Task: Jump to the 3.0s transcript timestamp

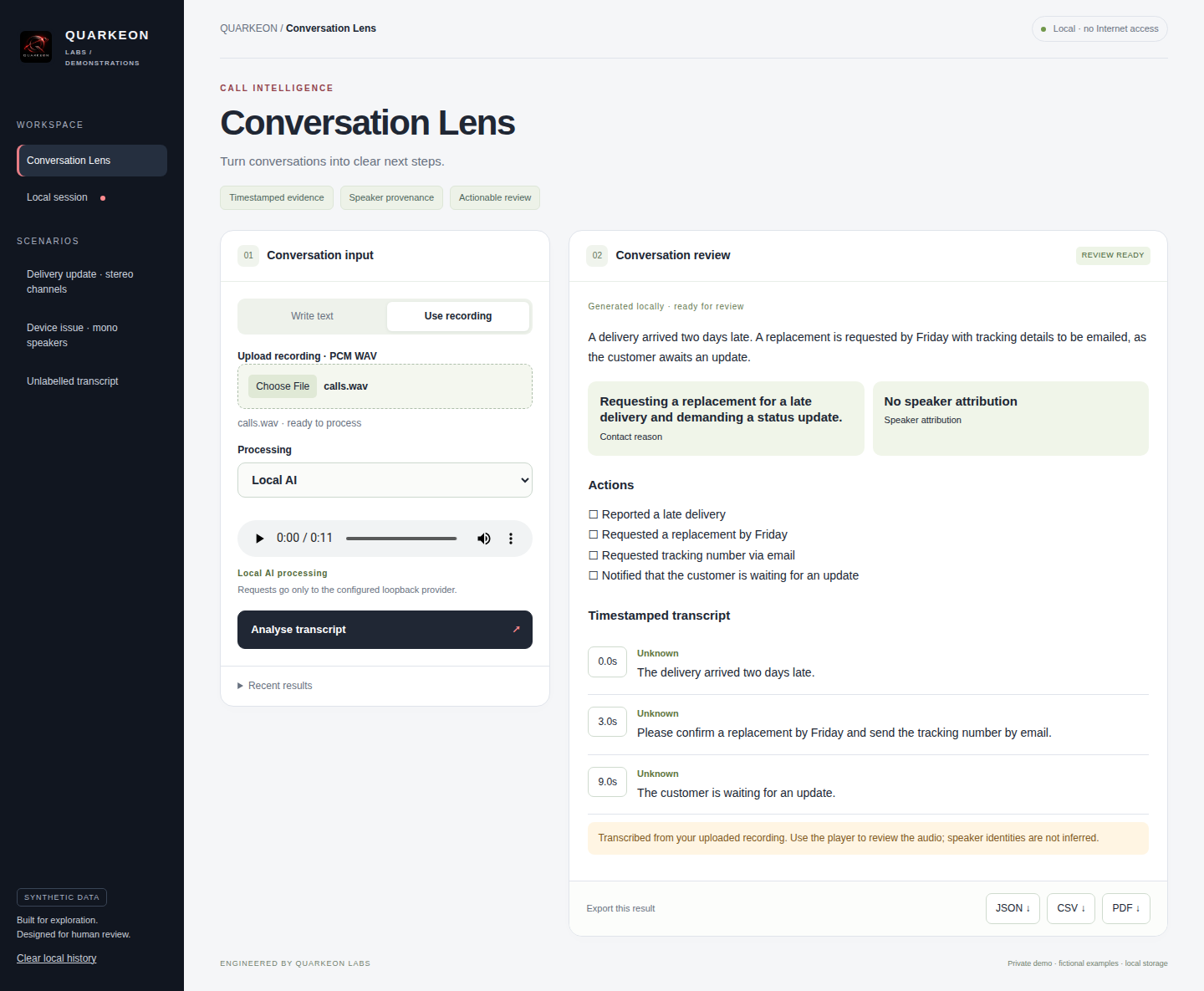Action: coord(607,722)
